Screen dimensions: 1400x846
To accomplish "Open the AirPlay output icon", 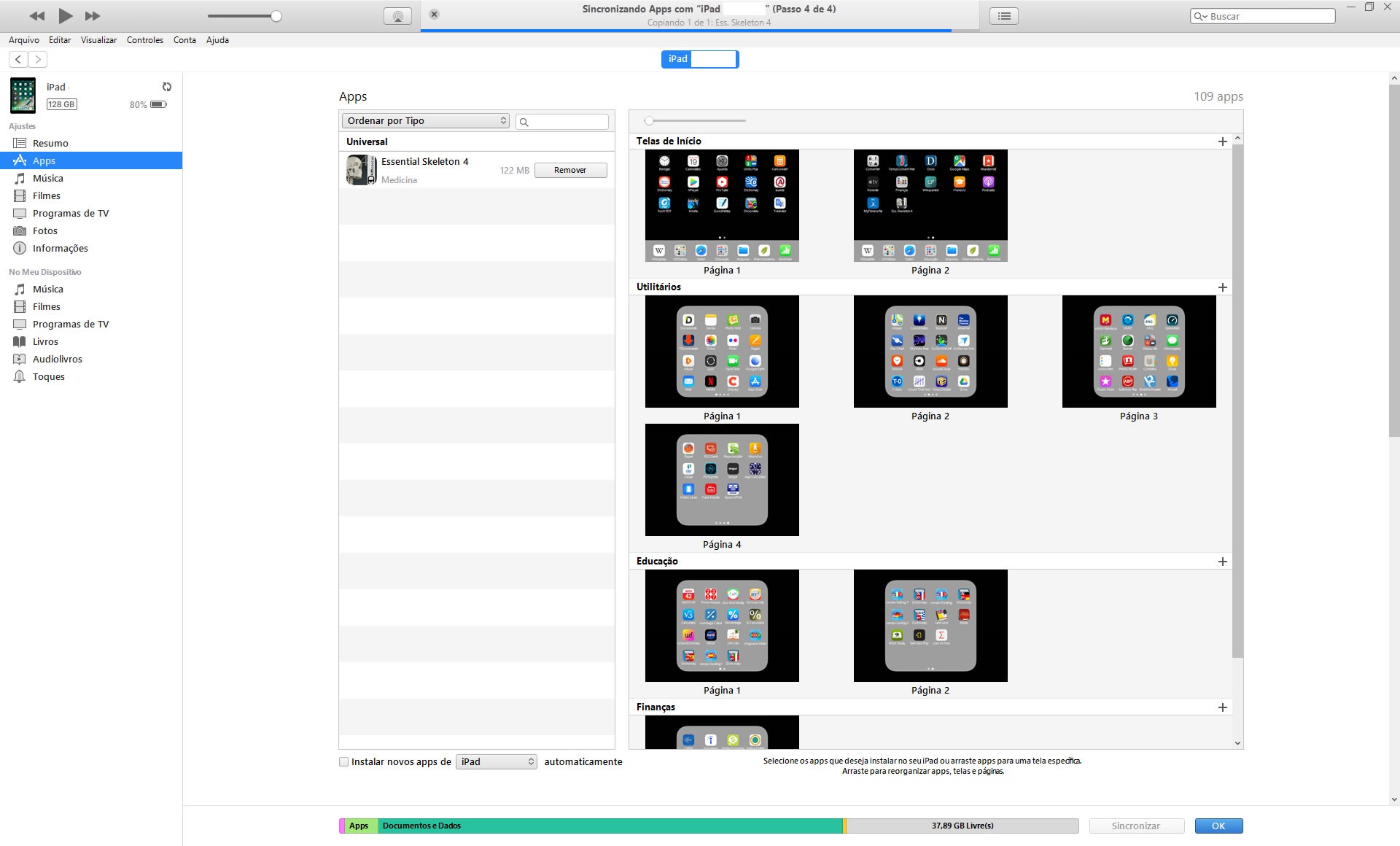I will pos(397,16).
